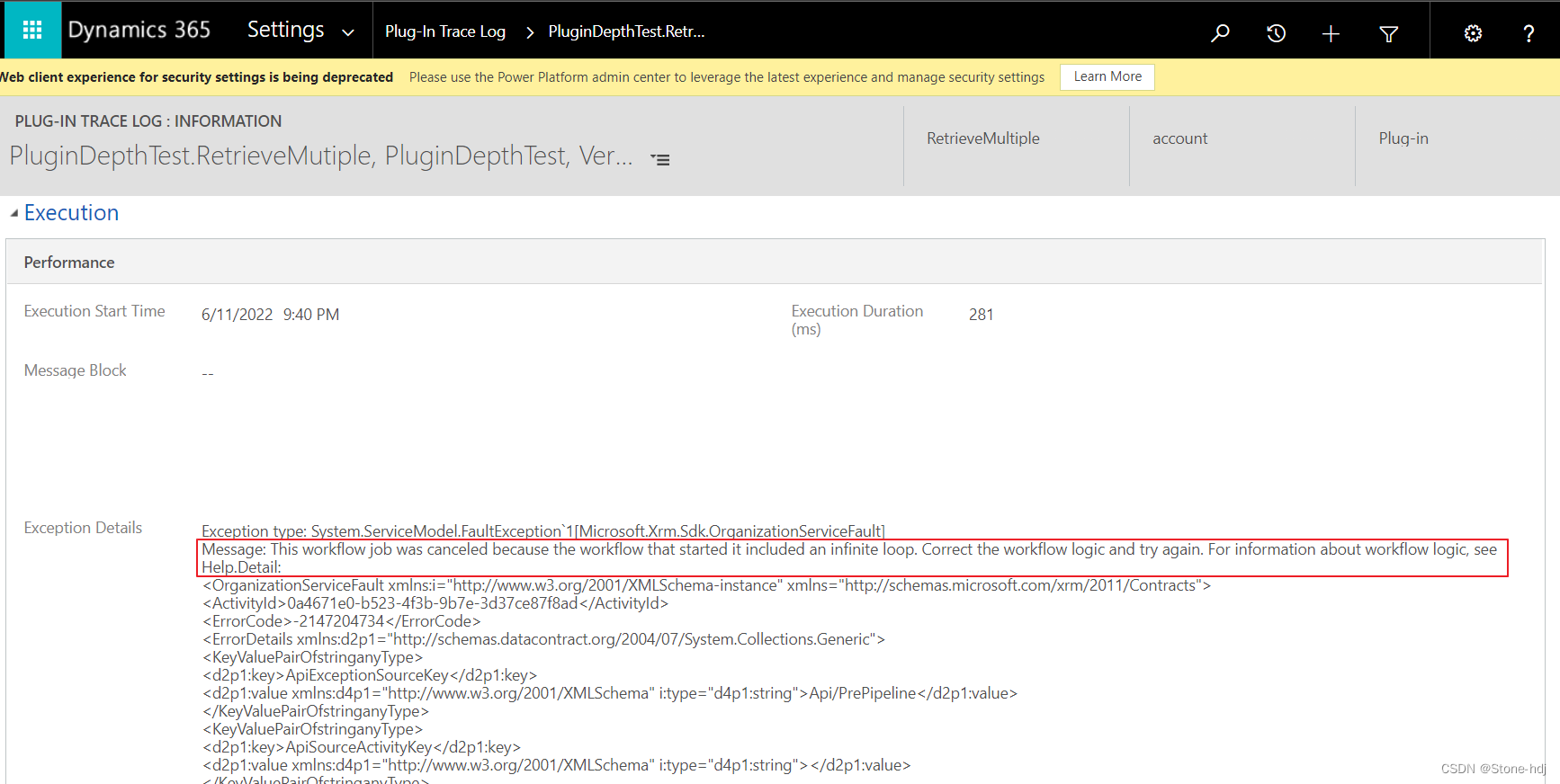
Task: Click the ErrorDetails xmlns line
Action: 544,639
